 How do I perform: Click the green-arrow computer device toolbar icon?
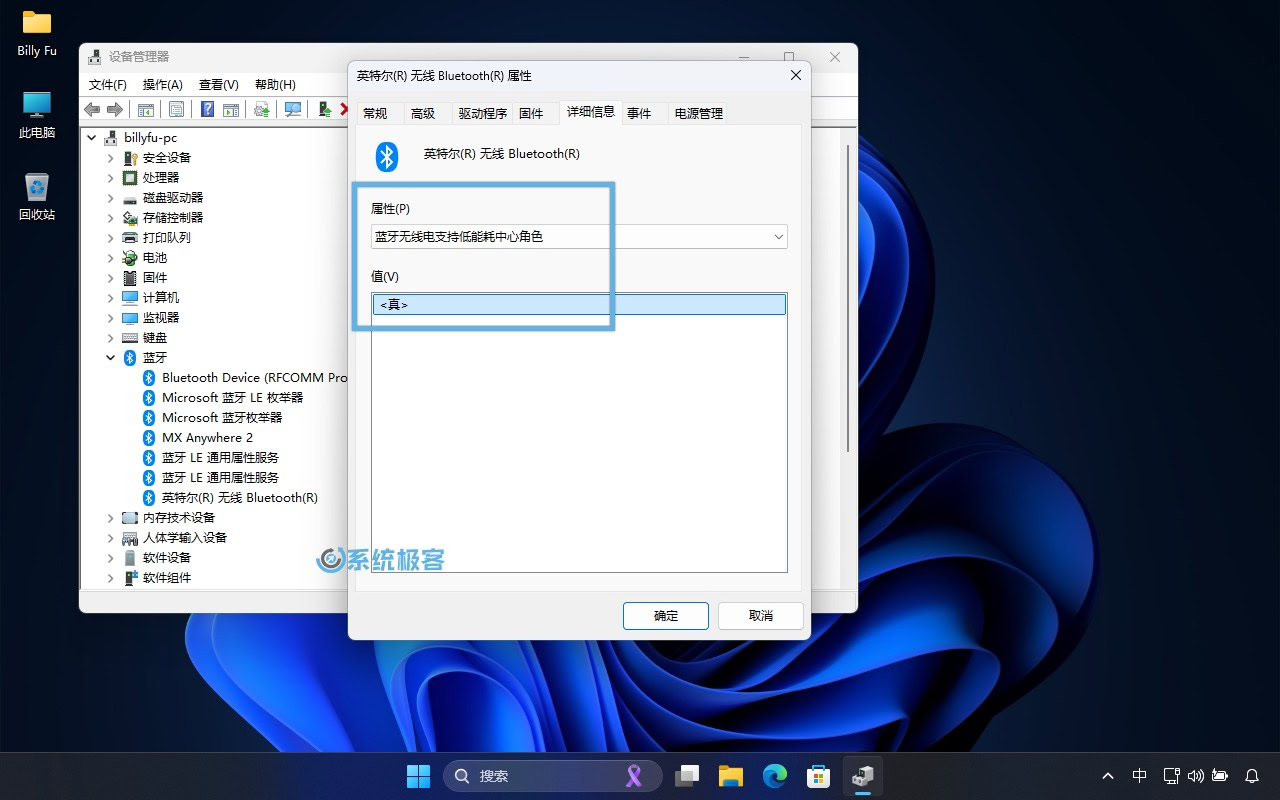click(324, 109)
